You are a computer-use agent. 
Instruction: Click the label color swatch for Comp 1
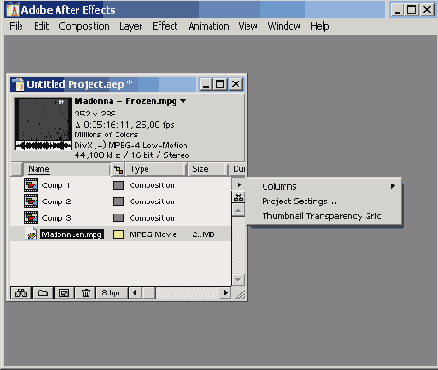(118, 185)
